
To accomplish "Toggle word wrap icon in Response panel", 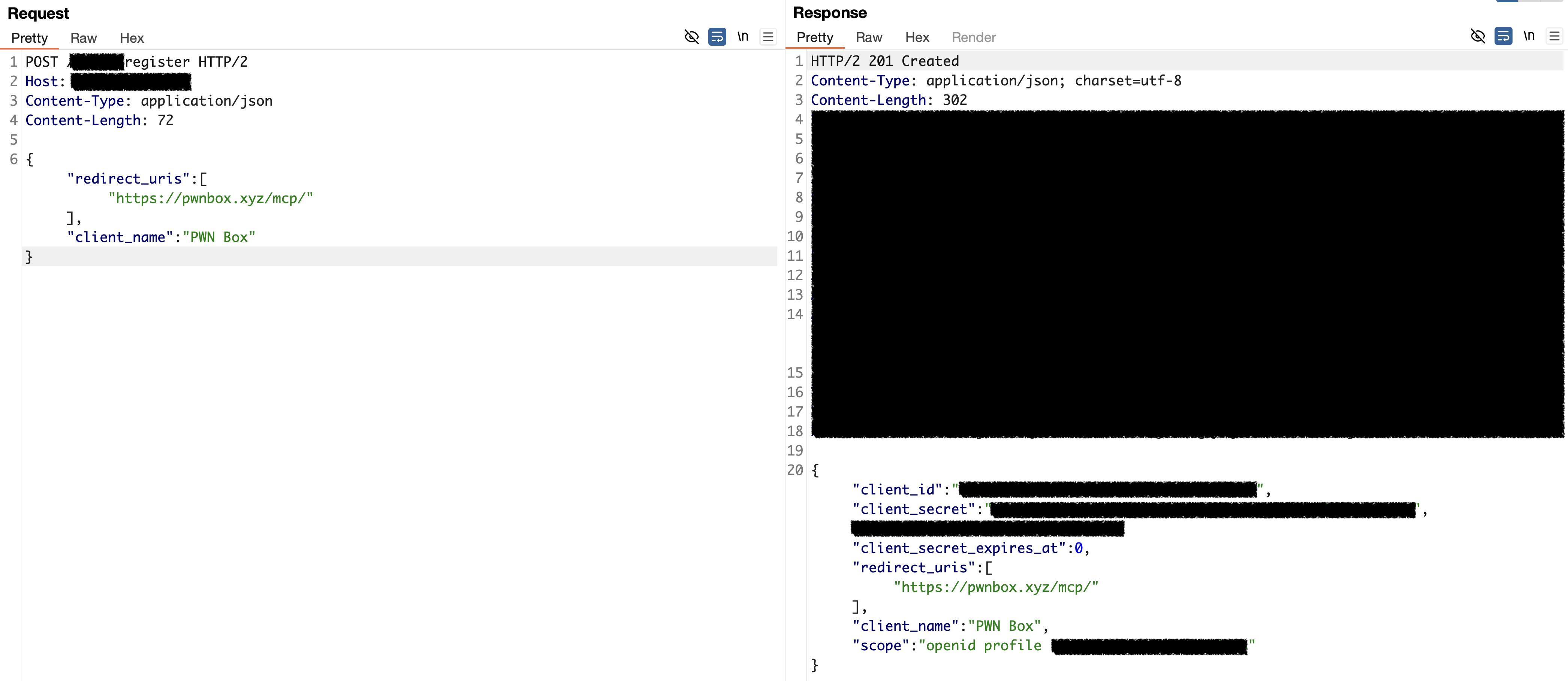I will [1503, 36].
